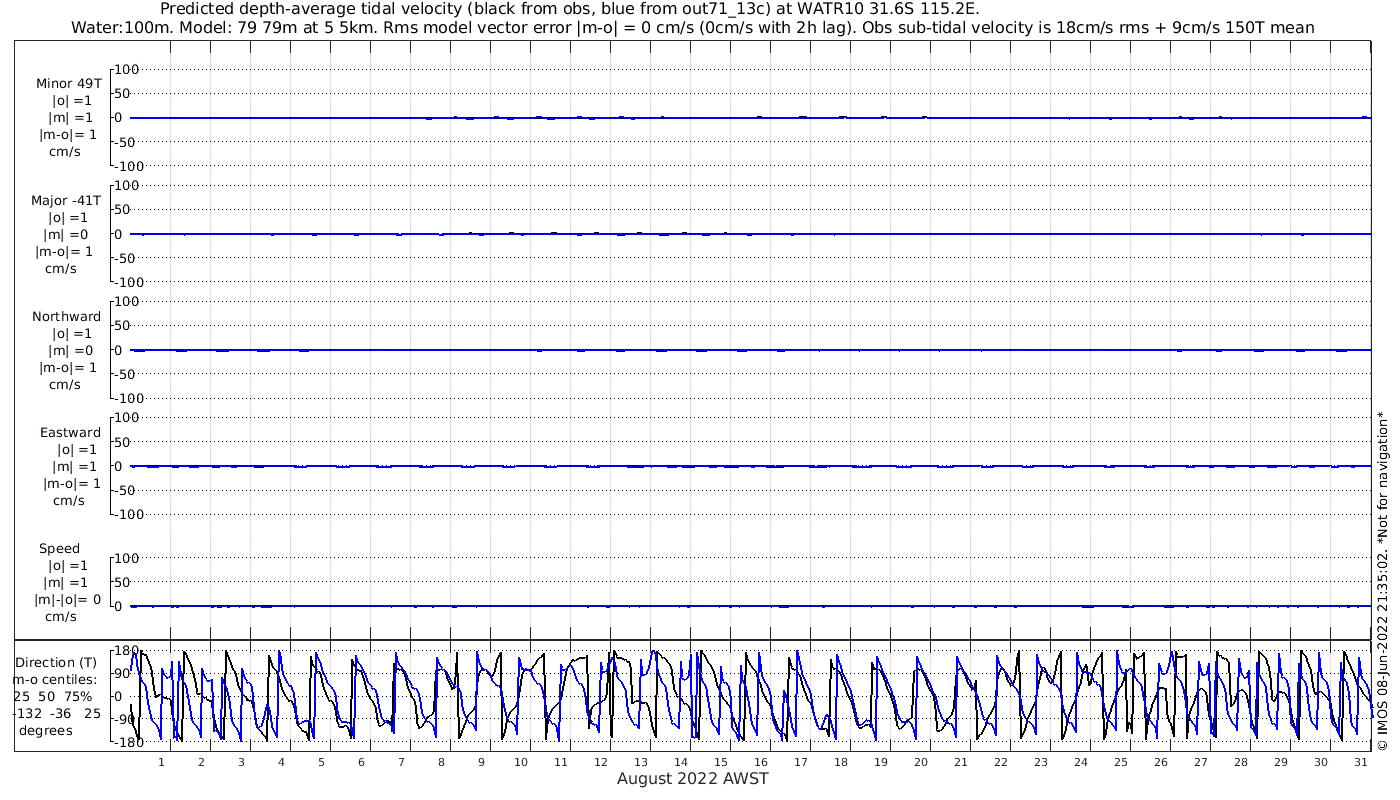Screen dimensions: 1400x800
Task: Click day '25' on the date axis
Action: click(x=1121, y=762)
